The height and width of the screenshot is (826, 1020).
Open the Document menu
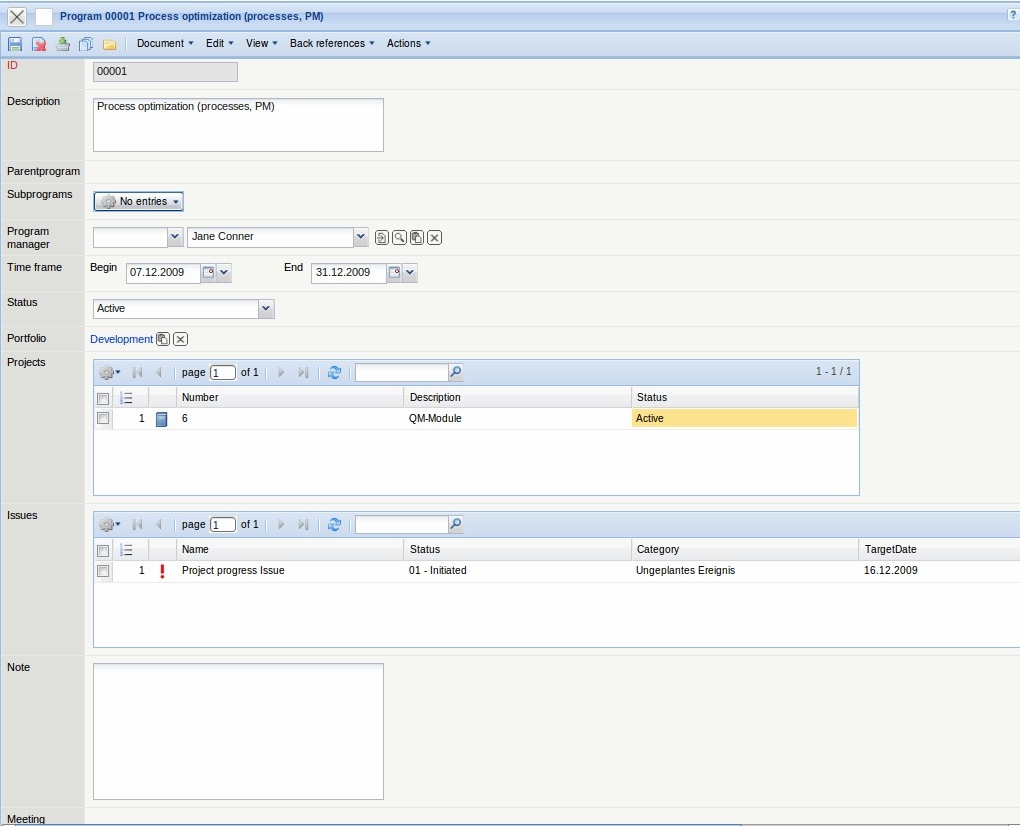tap(165, 44)
